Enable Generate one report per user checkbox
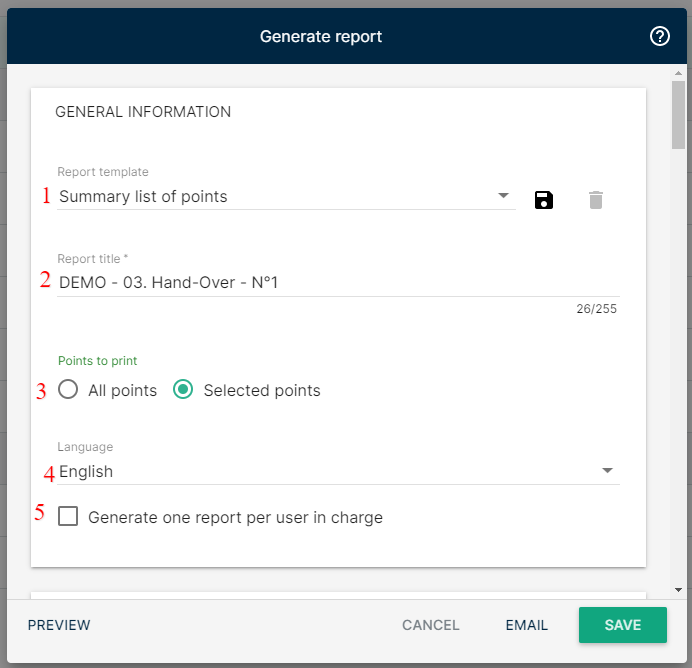Viewport: 692px width, 668px height. [68, 516]
